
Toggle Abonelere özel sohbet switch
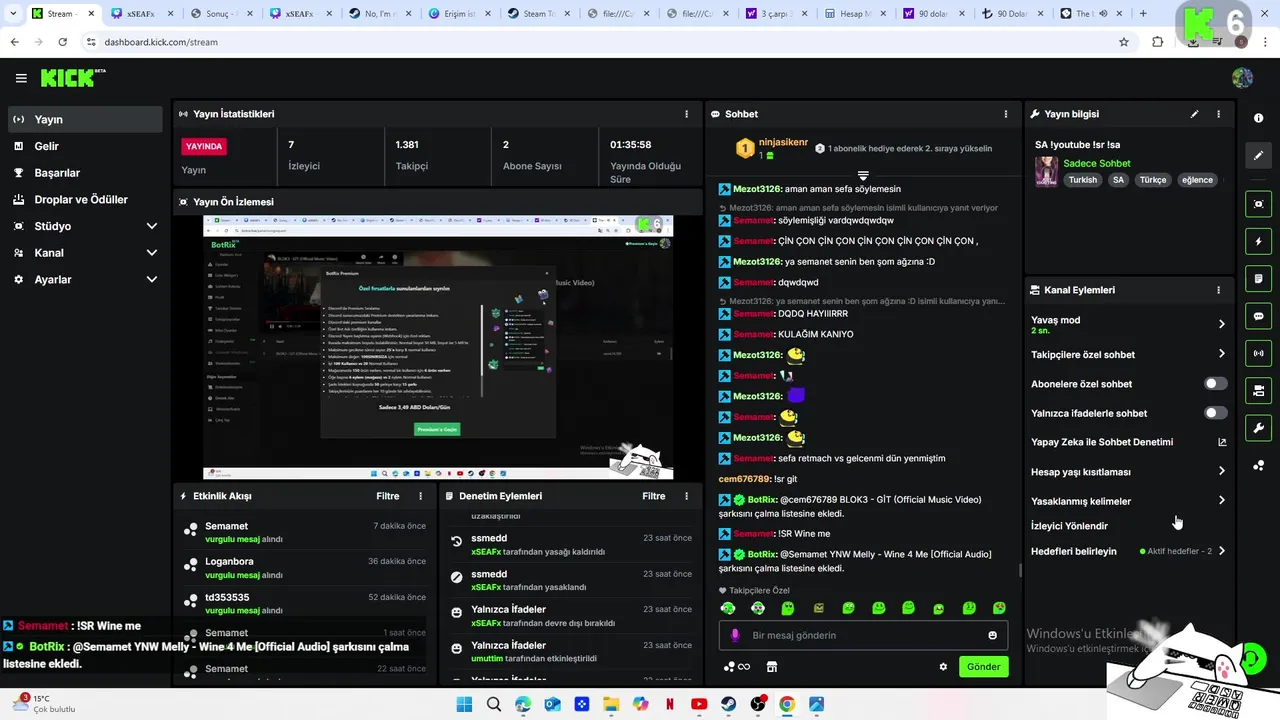1215,384
